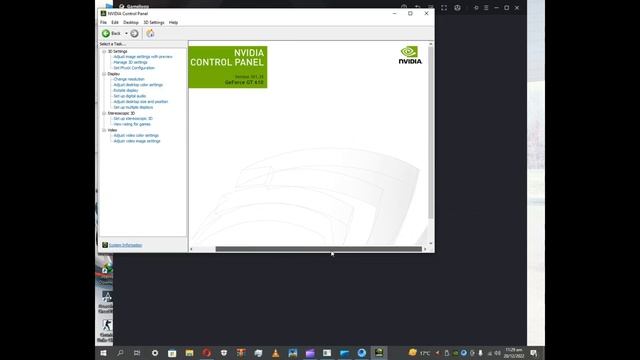
Task: Collapse the Stereoscopic 3D tree node
Action: point(104,113)
